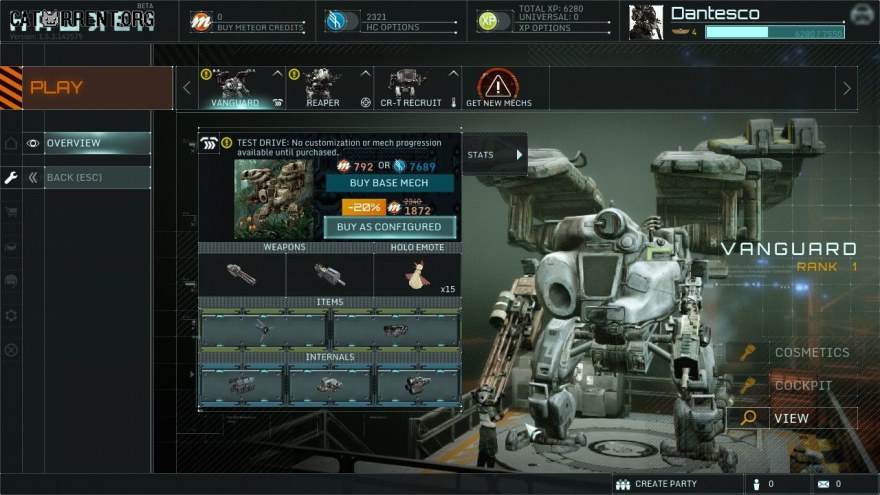Click the Vanguard jungle artwork thumbnail
This screenshot has height=495, width=880.
(273, 199)
